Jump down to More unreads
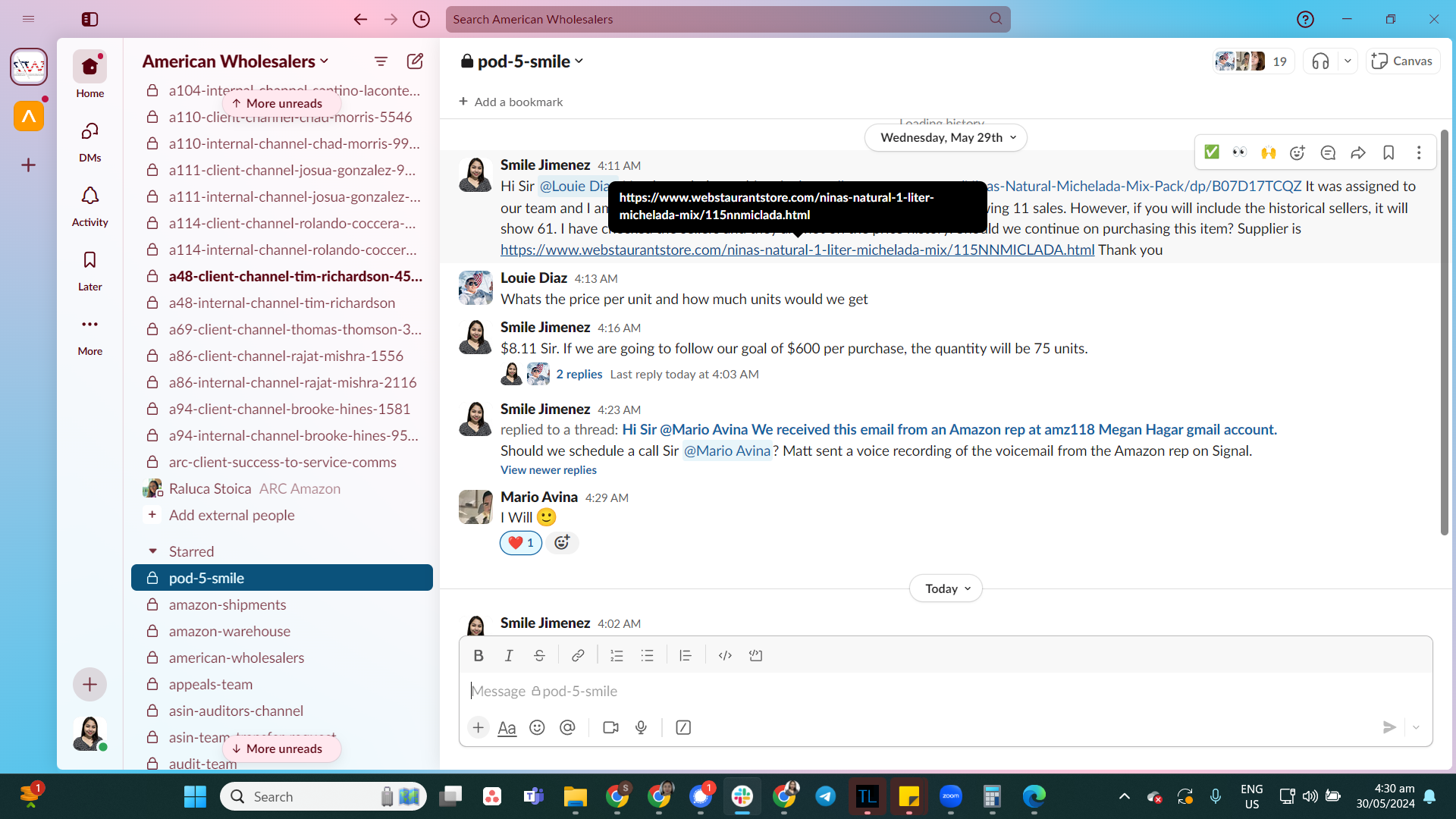The width and height of the screenshot is (1456, 819). pyautogui.click(x=281, y=749)
